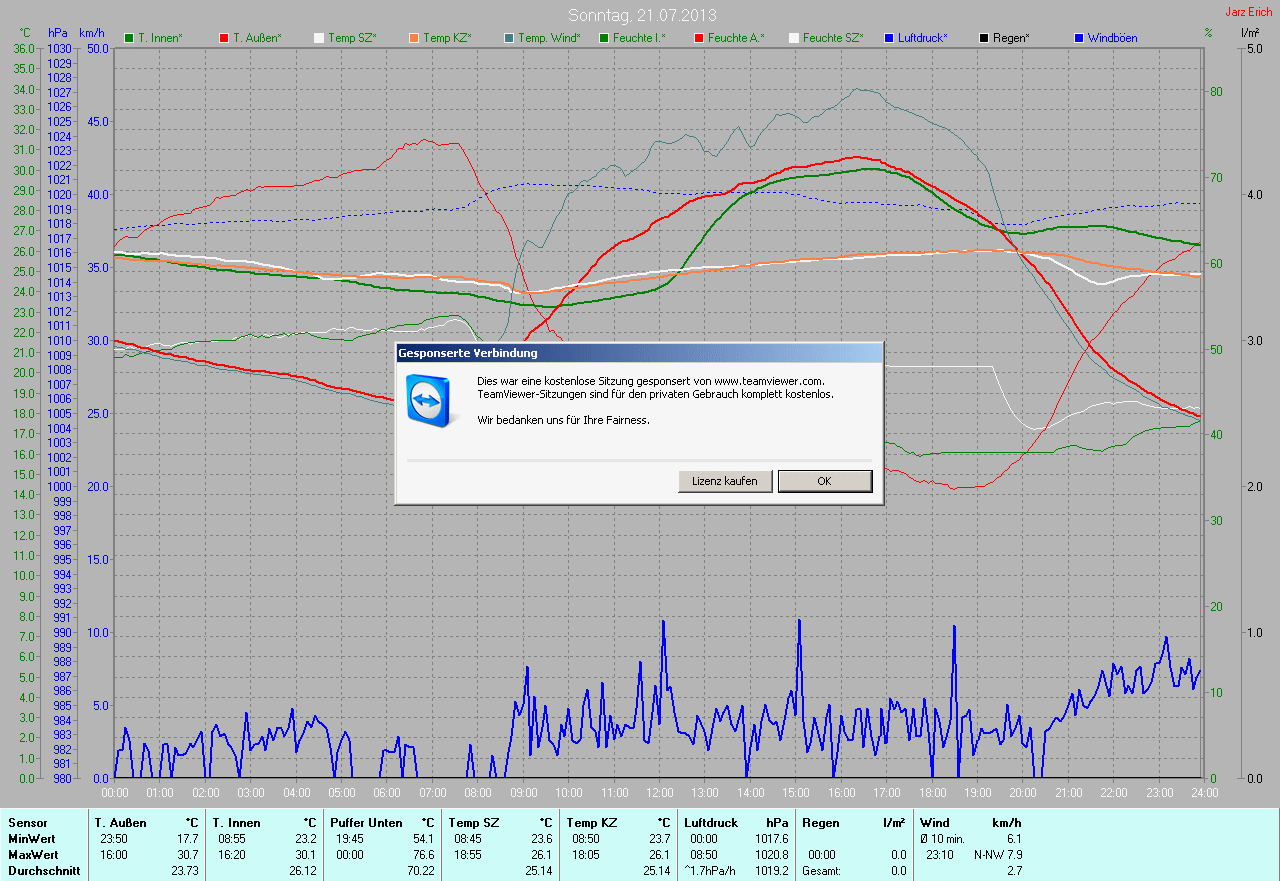Click the TeamViewer logo icon in dialog
The height and width of the screenshot is (881, 1280).
pos(428,399)
